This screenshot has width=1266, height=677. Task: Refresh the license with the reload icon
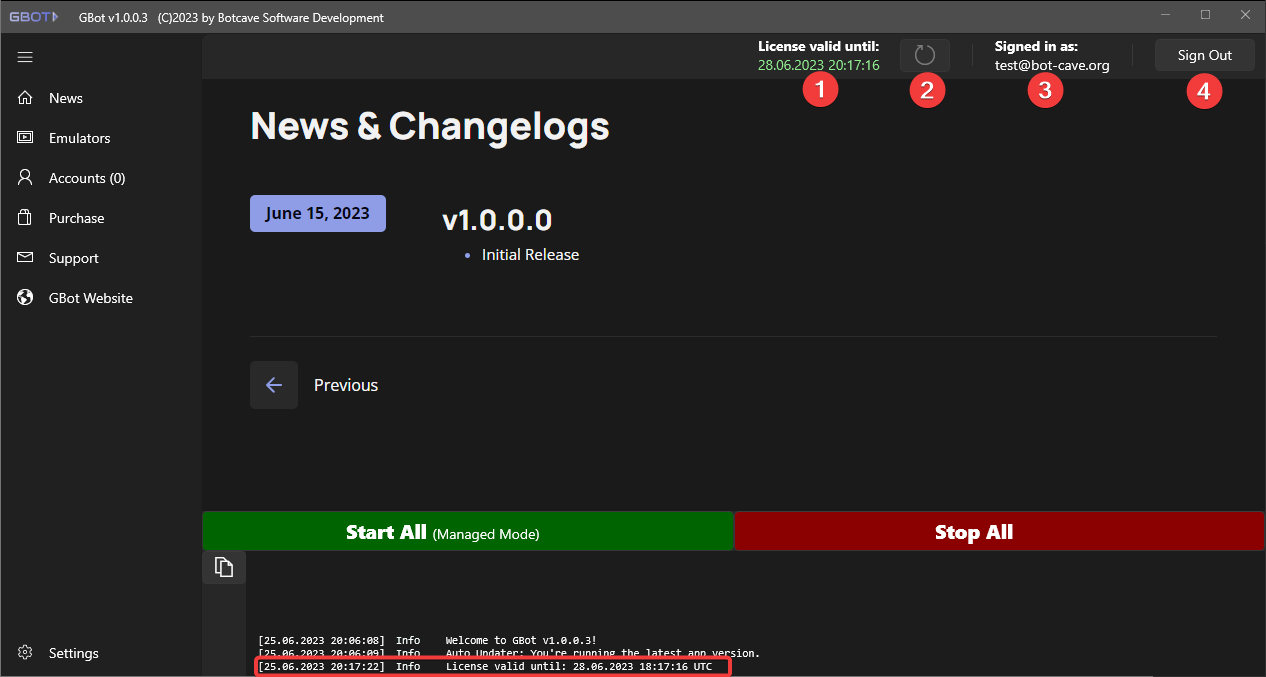(925, 55)
